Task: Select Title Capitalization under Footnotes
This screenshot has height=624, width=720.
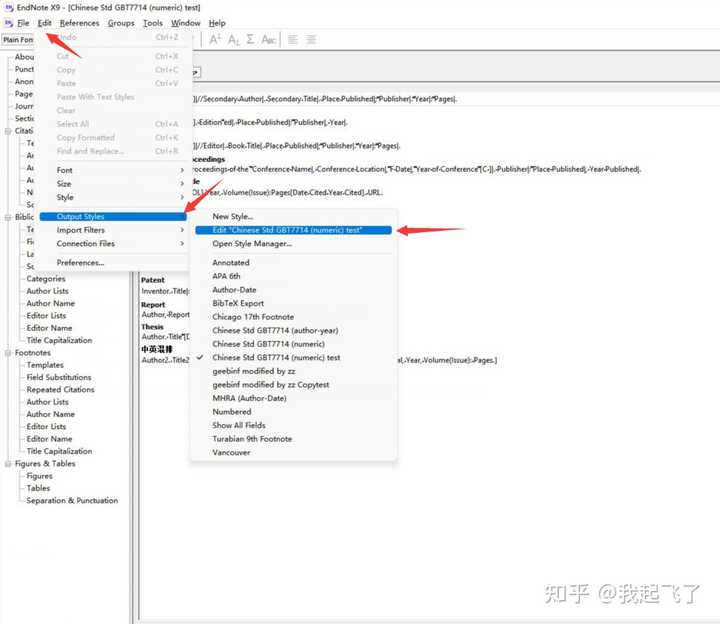Action: point(59,451)
